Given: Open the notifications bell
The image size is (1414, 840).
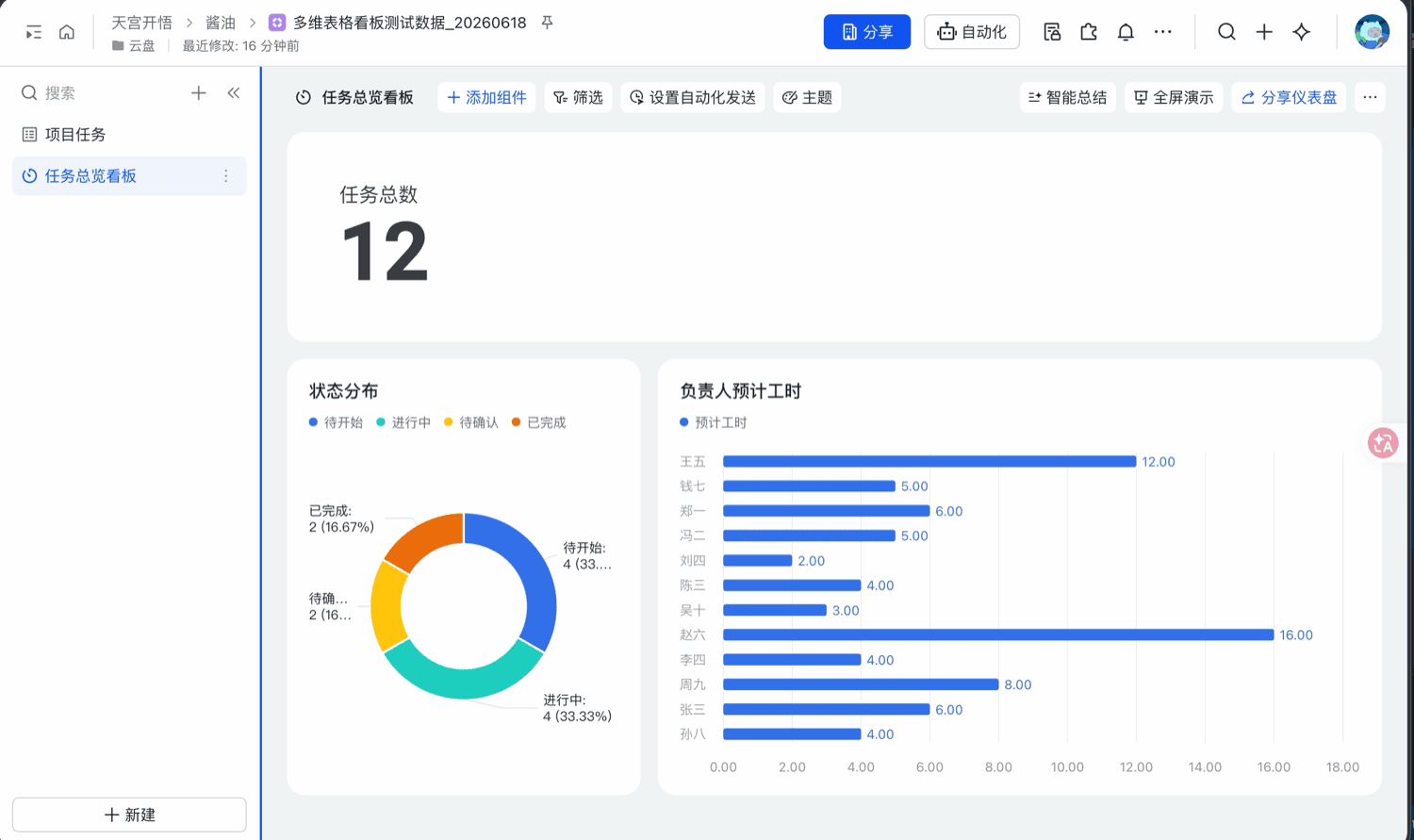Looking at the screenshot, I should tap(1126, 32).
